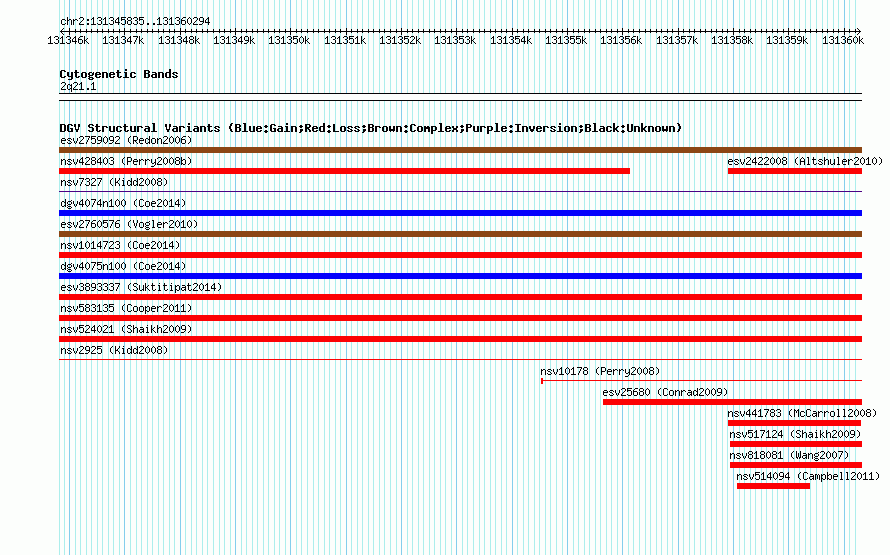Click the red nsv524021 loss bar

[x=460, y=339]
